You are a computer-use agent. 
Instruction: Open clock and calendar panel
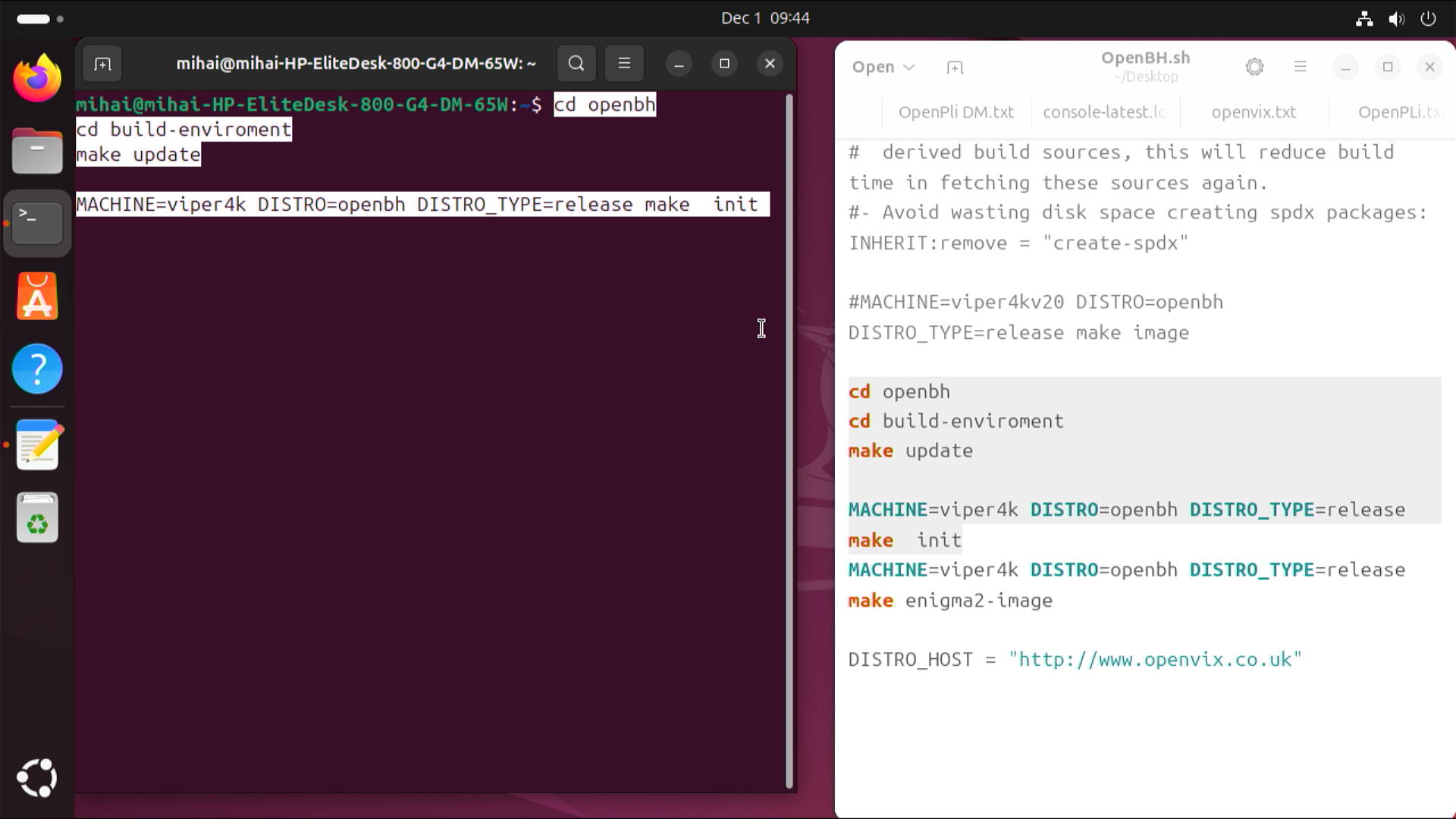click(764, 18)
